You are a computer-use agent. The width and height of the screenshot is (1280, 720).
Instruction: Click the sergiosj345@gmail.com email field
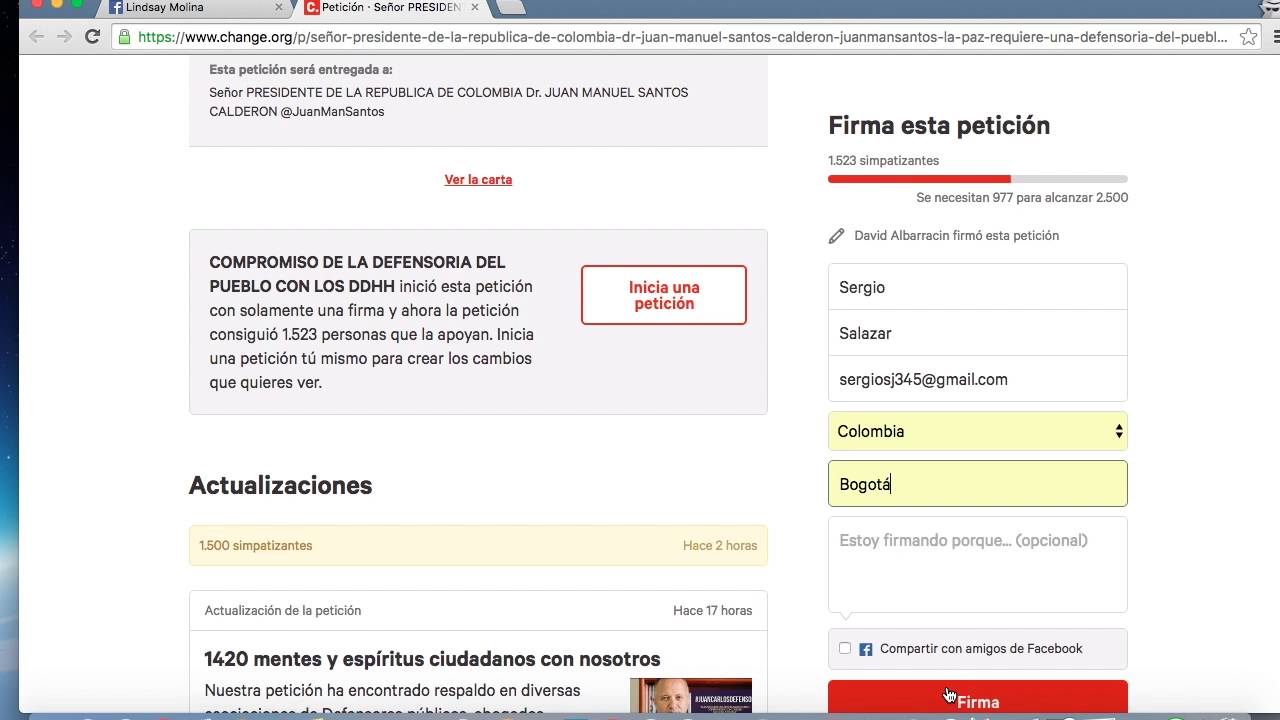click(978, 379)
